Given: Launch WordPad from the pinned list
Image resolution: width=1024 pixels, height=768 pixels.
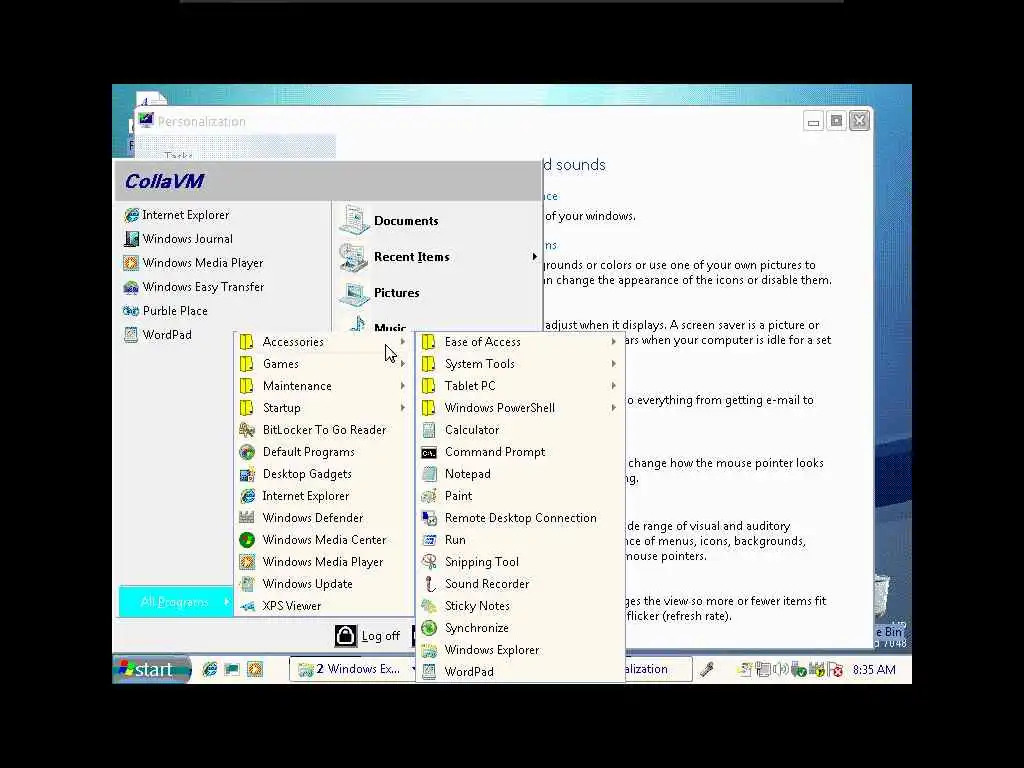Looking at the screenshot, I should tap(157, 335).
